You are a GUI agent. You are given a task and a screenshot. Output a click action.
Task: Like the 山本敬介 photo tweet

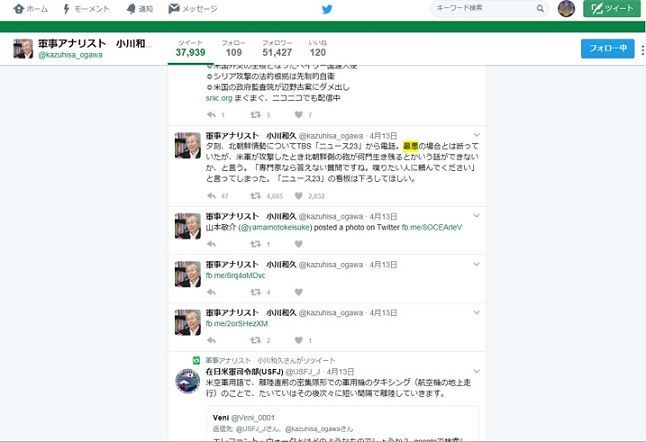pyautogui.click(x=299, y=244)
